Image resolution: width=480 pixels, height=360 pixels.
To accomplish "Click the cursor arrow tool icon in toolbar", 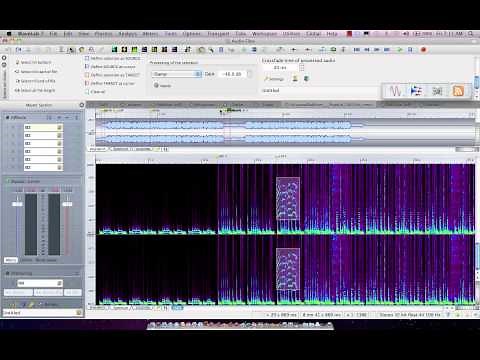I will click(x=71, y=50).
